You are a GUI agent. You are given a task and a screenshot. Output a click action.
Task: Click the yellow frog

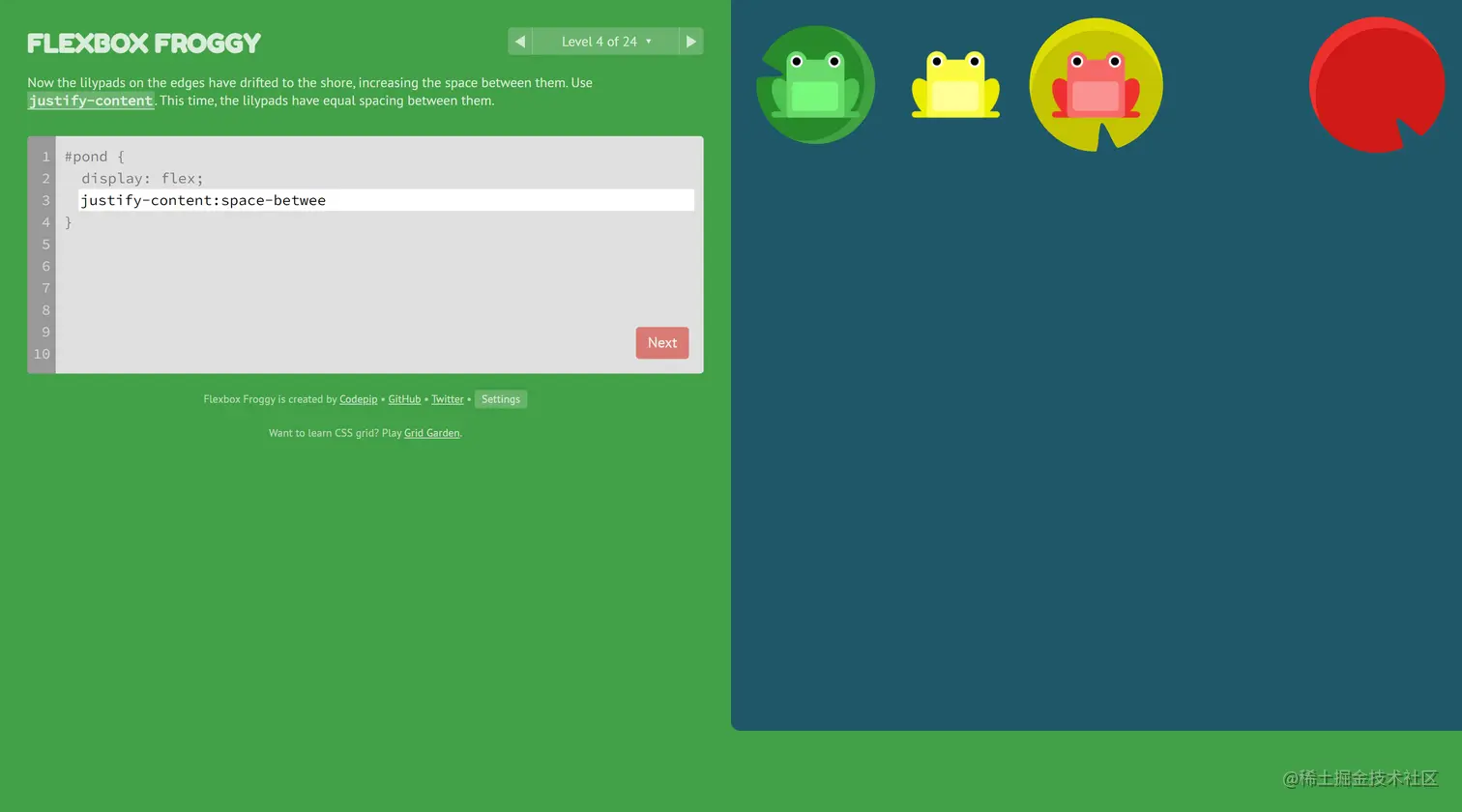pos(955,85)
